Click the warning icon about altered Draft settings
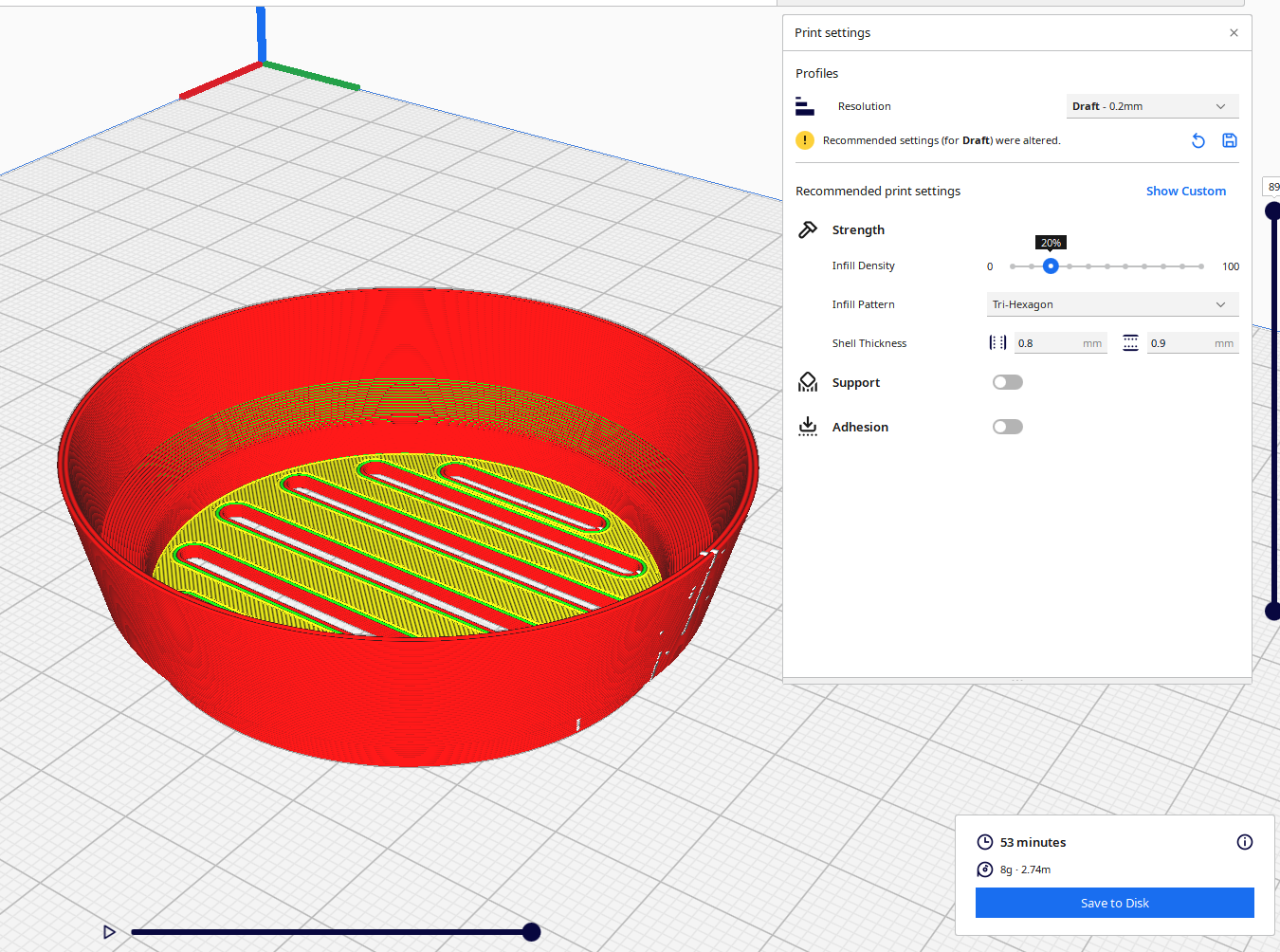 (805, 139)
